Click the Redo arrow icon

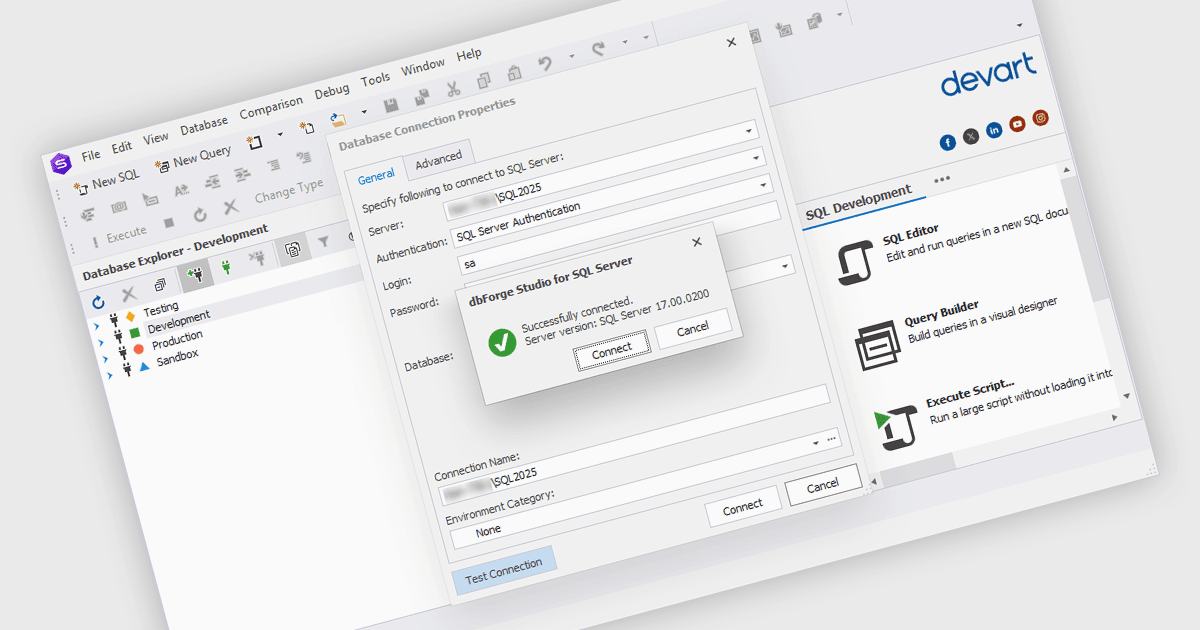click(x=599, y=49)
